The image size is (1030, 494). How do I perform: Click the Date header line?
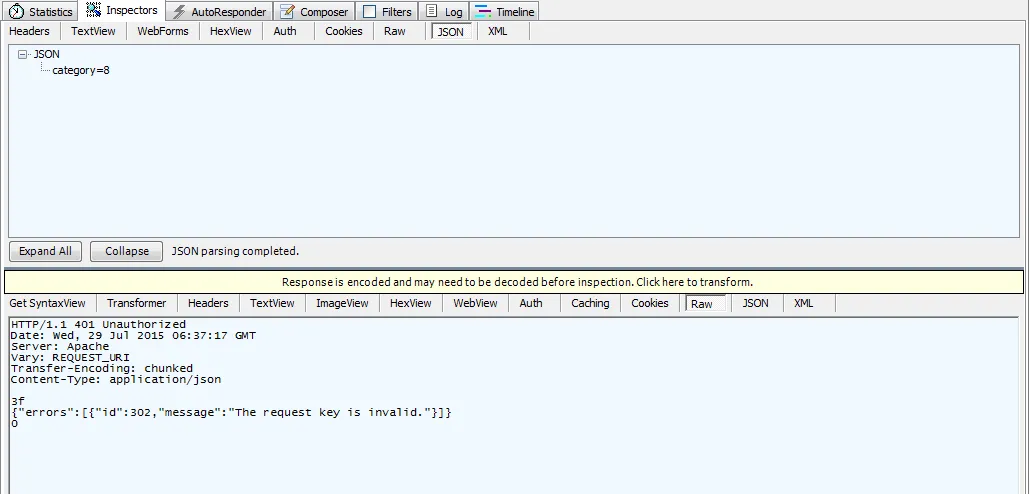133,336
